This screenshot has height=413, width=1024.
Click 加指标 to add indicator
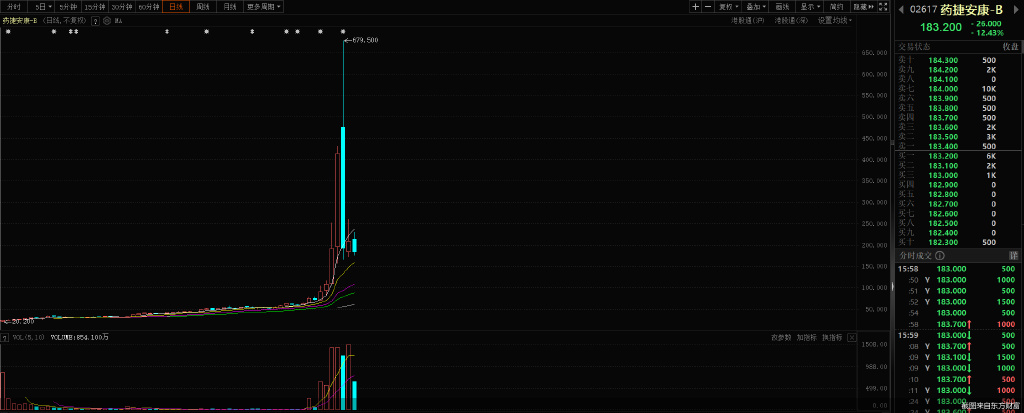pos(807,338)
